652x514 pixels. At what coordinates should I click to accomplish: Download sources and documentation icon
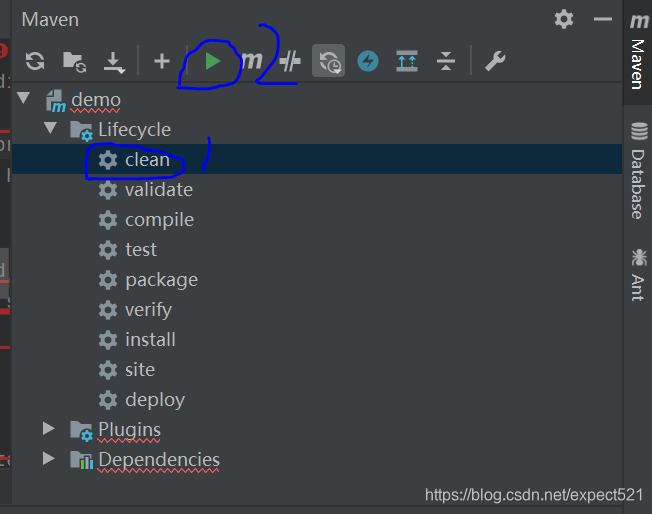pyautogui.click(x=114, y=62)
